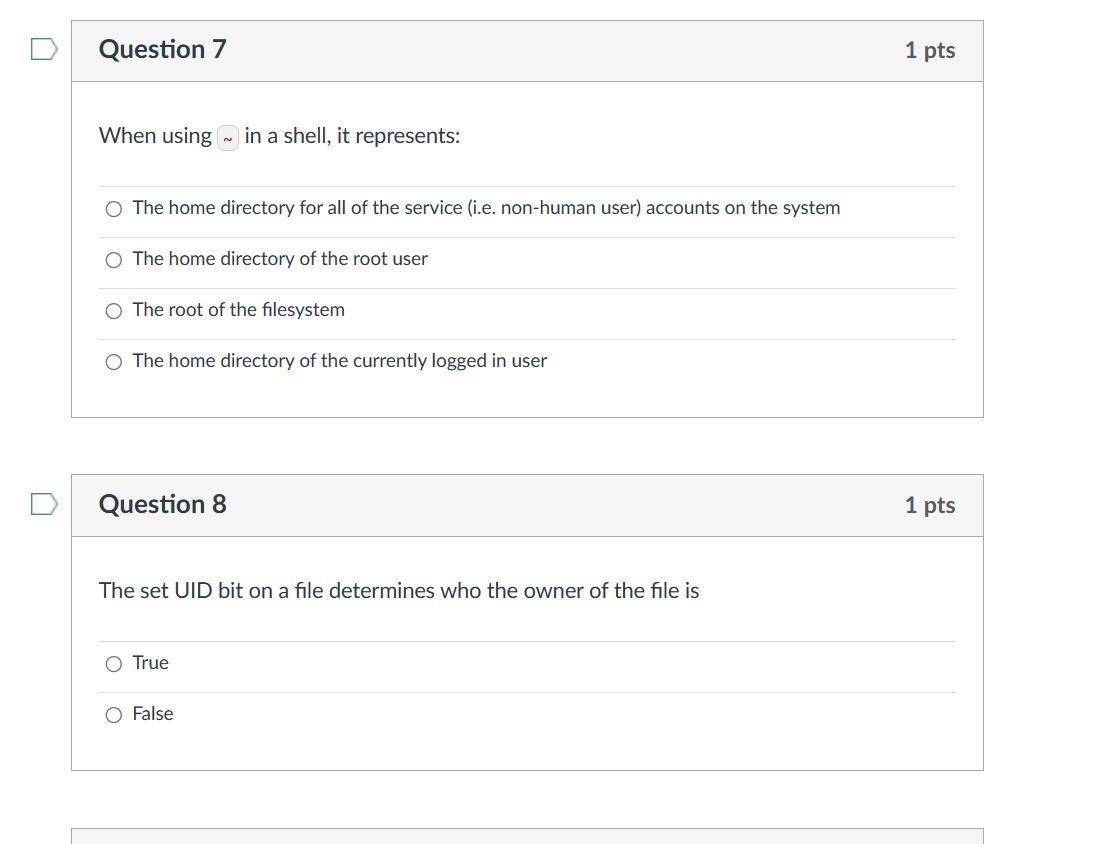Select the currently logged in user option
Screen dimensions: 1114x844
coord(113,362)
